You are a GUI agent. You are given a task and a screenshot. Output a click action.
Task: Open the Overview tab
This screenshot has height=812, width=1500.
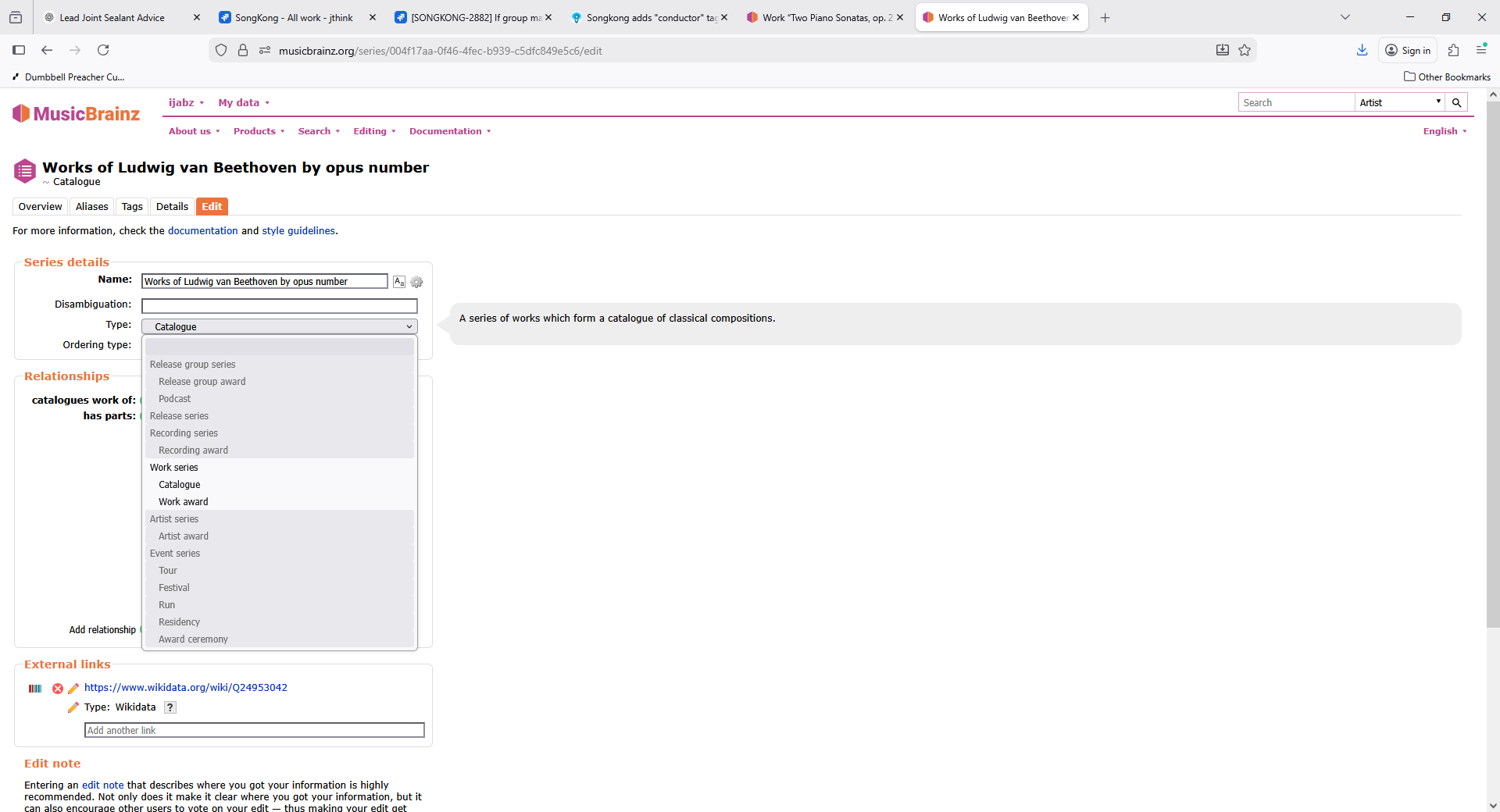pos(40,207)
